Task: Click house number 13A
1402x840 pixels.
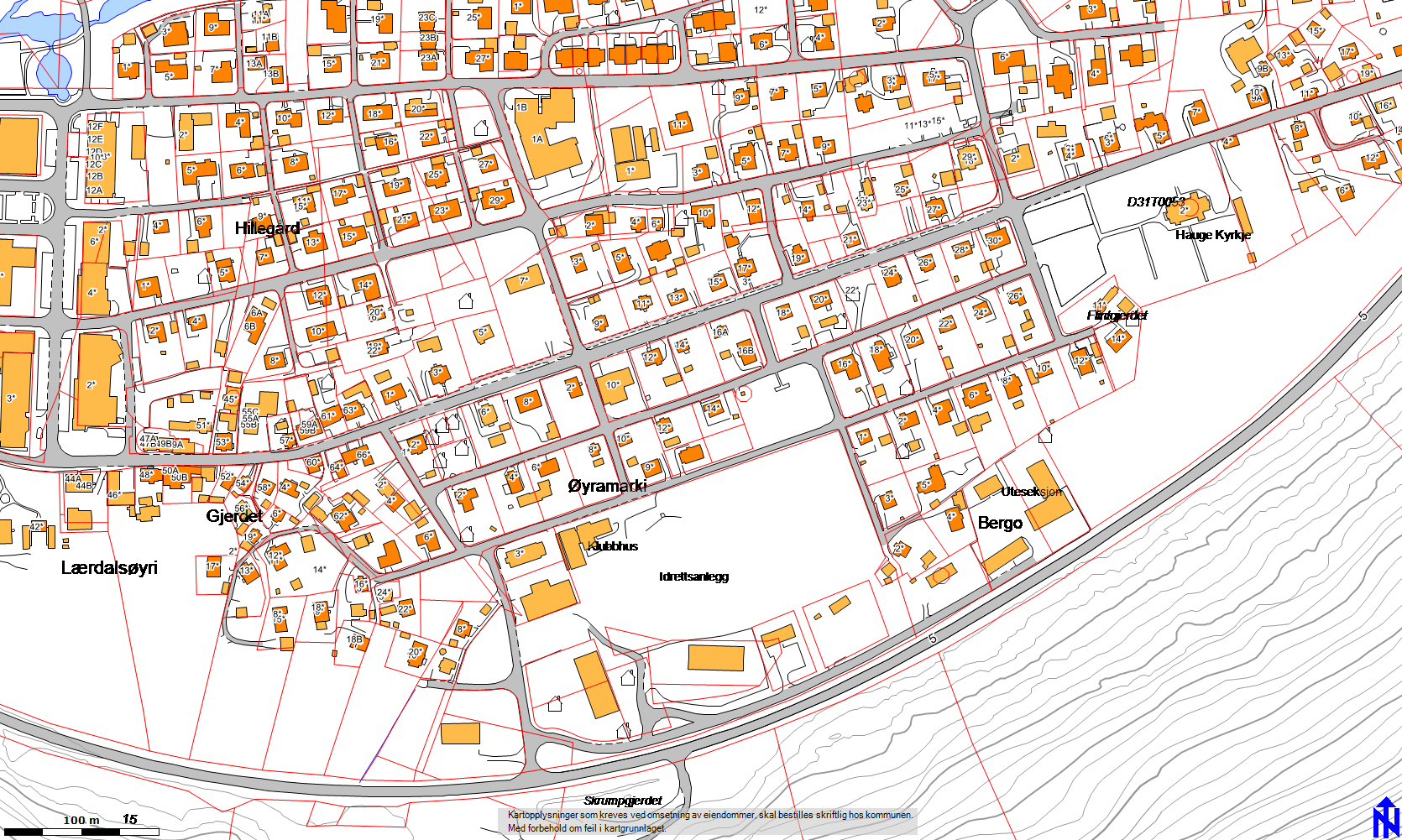Action: click(x=254, y=64)
